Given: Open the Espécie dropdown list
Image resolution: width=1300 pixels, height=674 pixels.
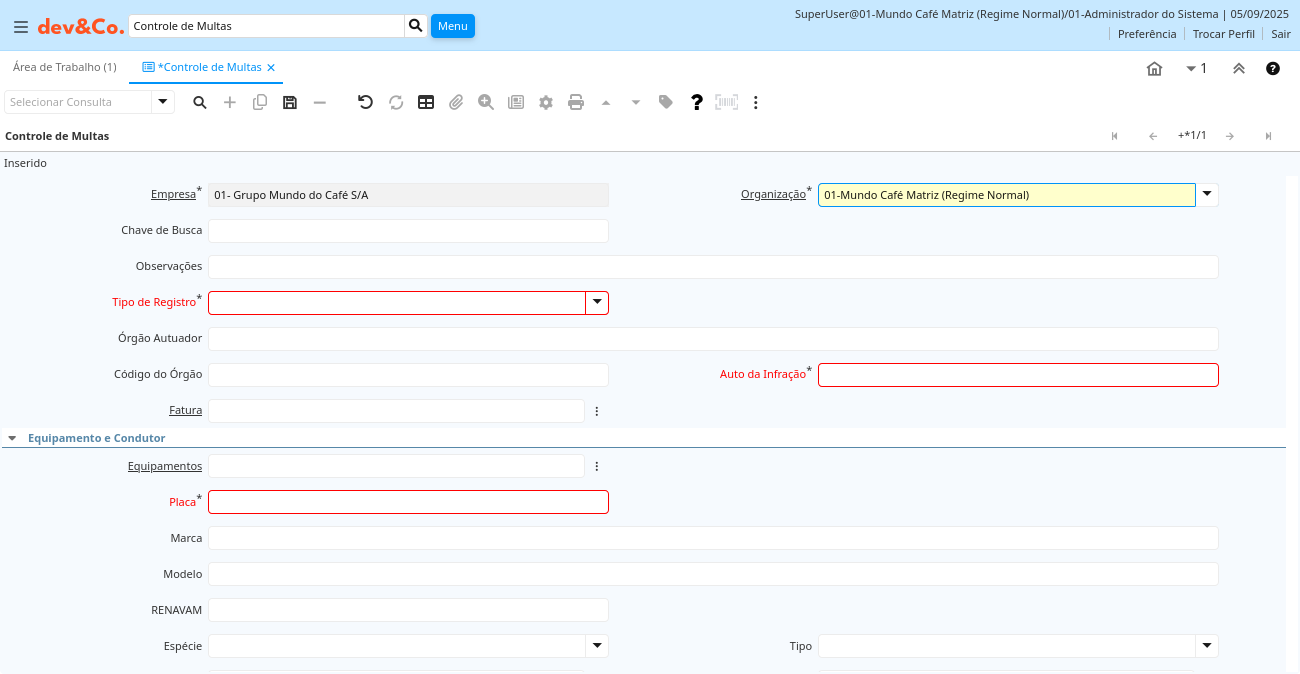Looking at the screenshot, I should click(x=597, y=646).
